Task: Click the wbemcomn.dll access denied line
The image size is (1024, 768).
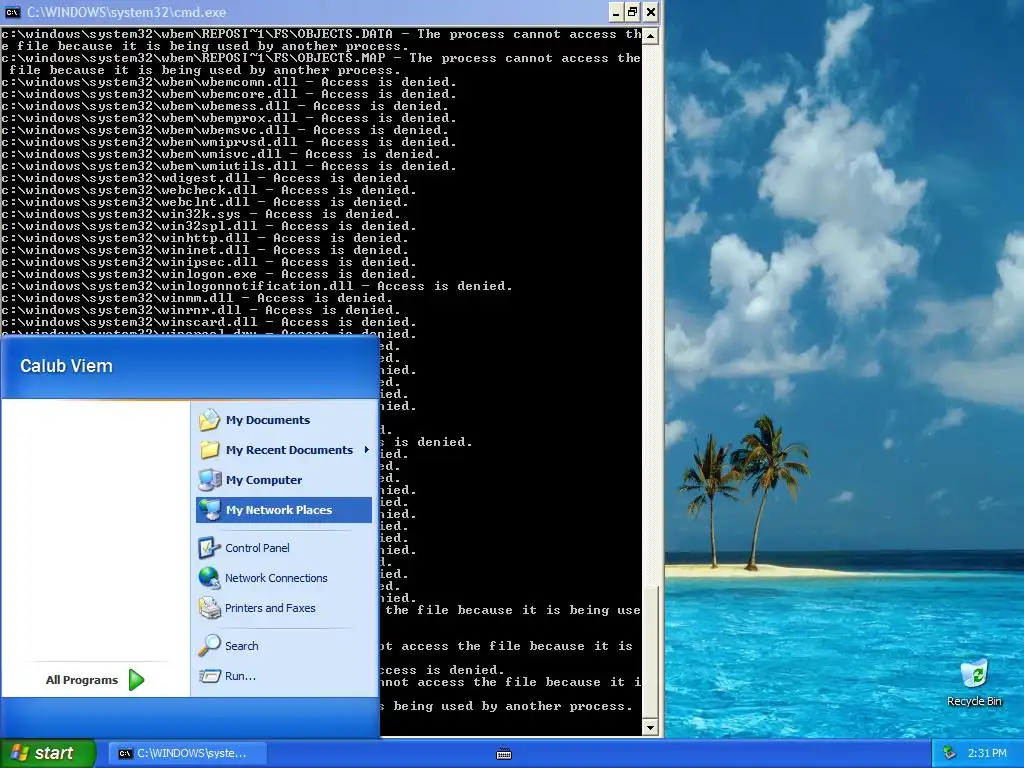Action: click(229, 82)
